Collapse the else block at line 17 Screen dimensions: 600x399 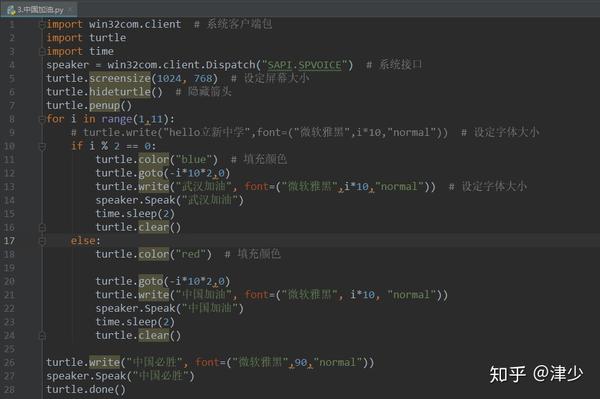(x=42, y=241)
